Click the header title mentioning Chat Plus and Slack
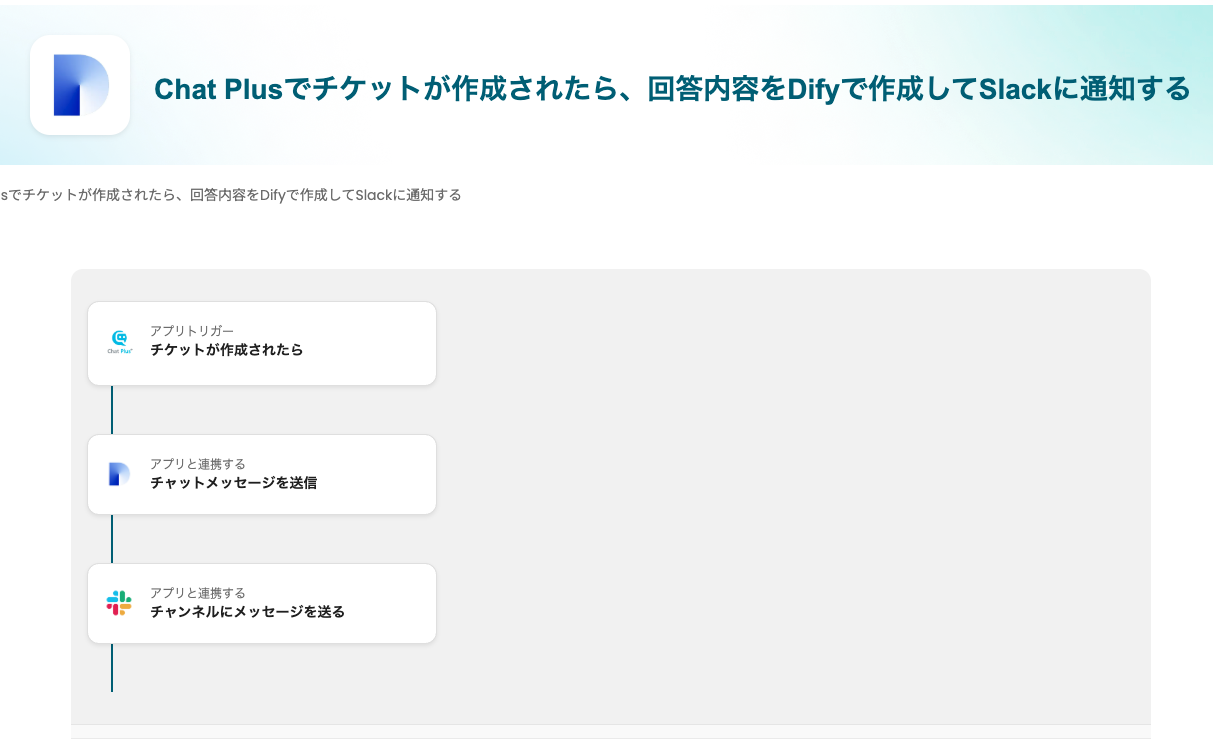1213x746 pixels. click(x=672, y=89)
